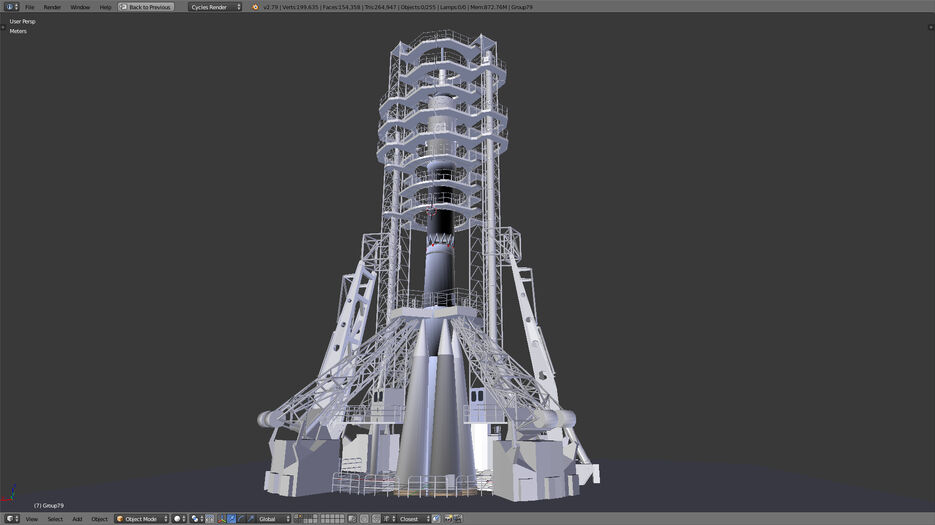
Task: Click the Blender logo icon in header
Action: 255,7
